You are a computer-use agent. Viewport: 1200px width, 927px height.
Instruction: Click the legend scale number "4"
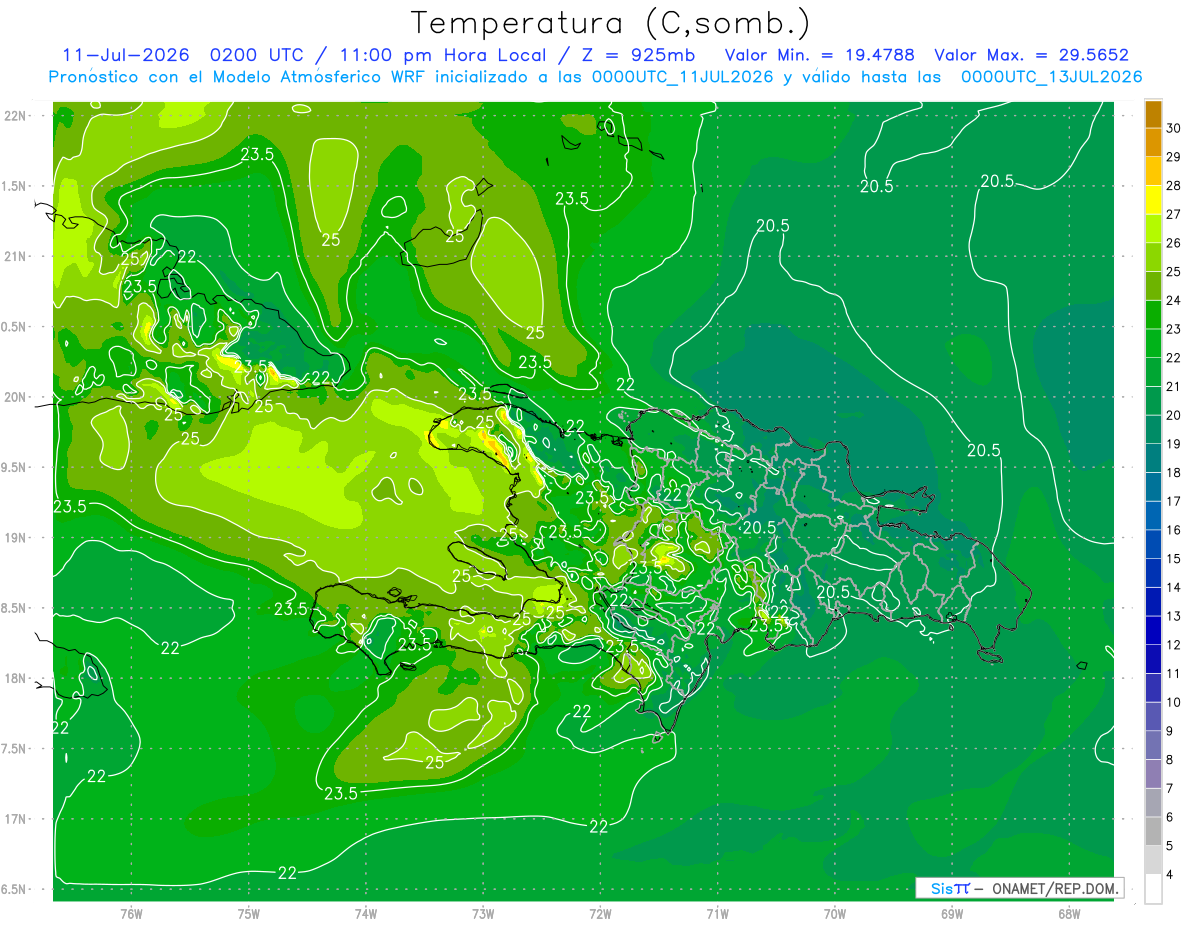(x=1171, y=874)
